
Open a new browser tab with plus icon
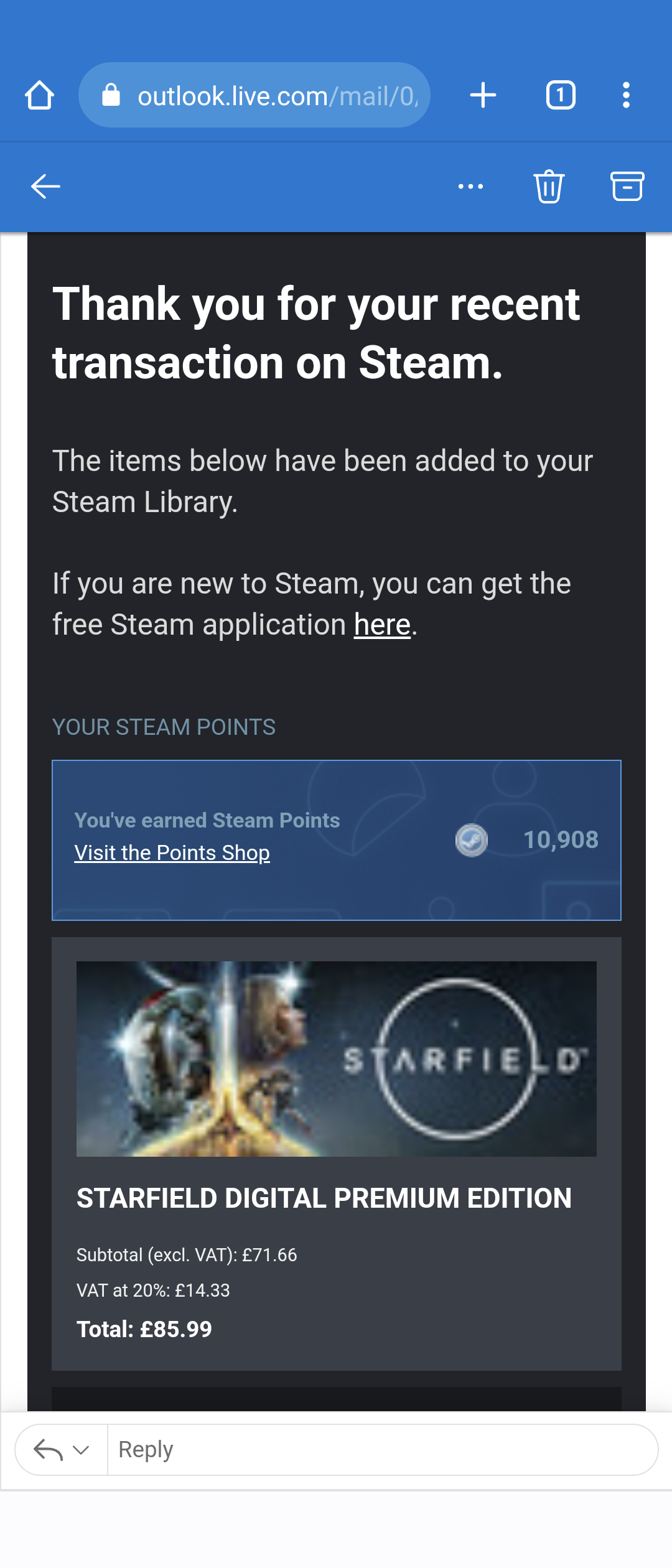[x=483, y=95]
